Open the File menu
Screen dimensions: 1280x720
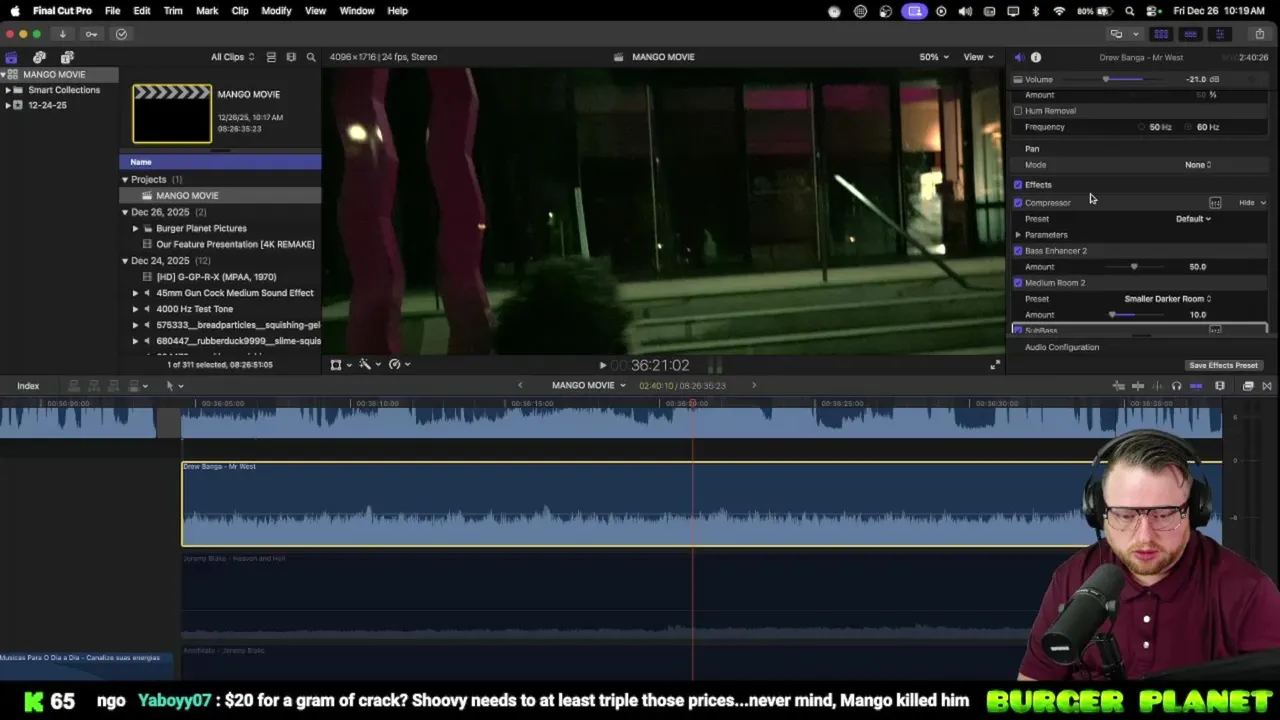click(x=112, y=11)
